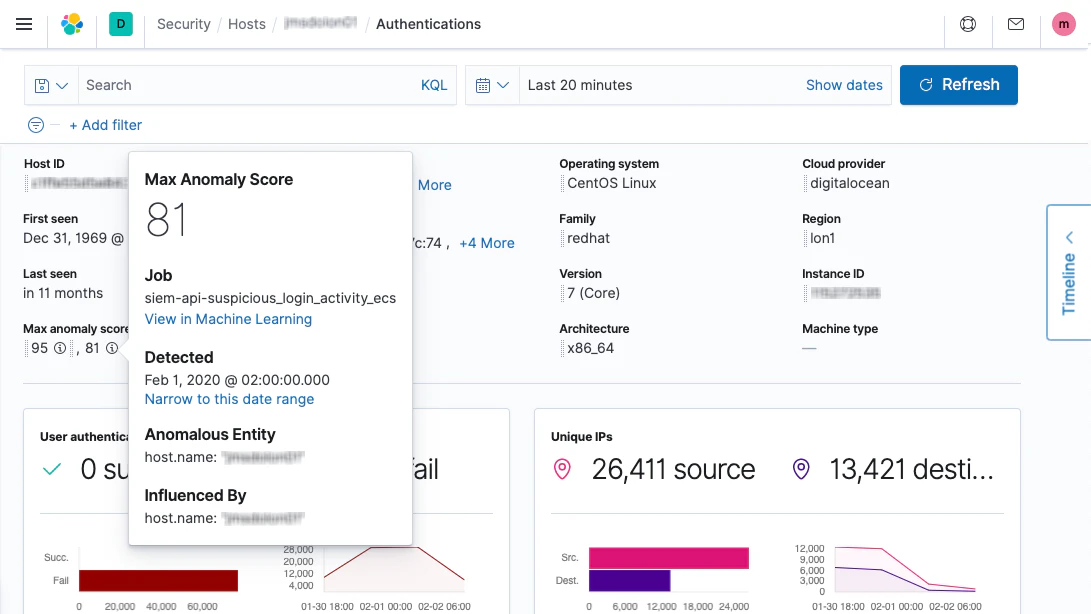The height and width of the screenshot is (614, 1091).
Task: Open the date picker calendar dropdown
Action: pyautogui.click(x=492, y=85)
